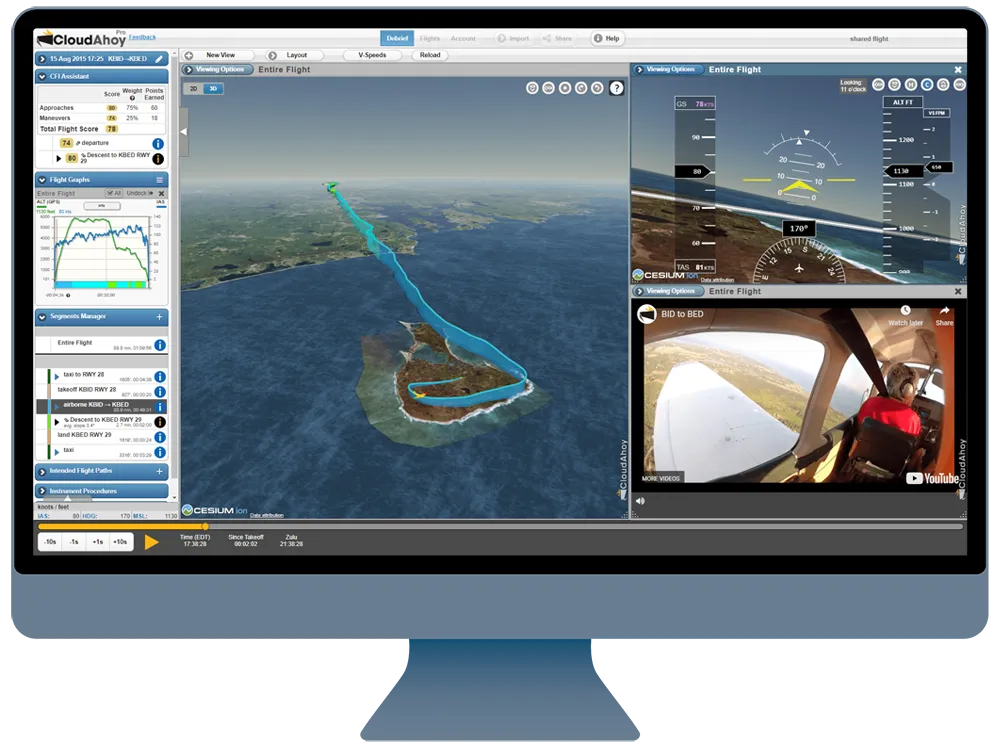The height and width of the screenshot is (748, 1000).
Task: Close the cockpit view Entire Flight panel
Action: click(x=958, y=70)
